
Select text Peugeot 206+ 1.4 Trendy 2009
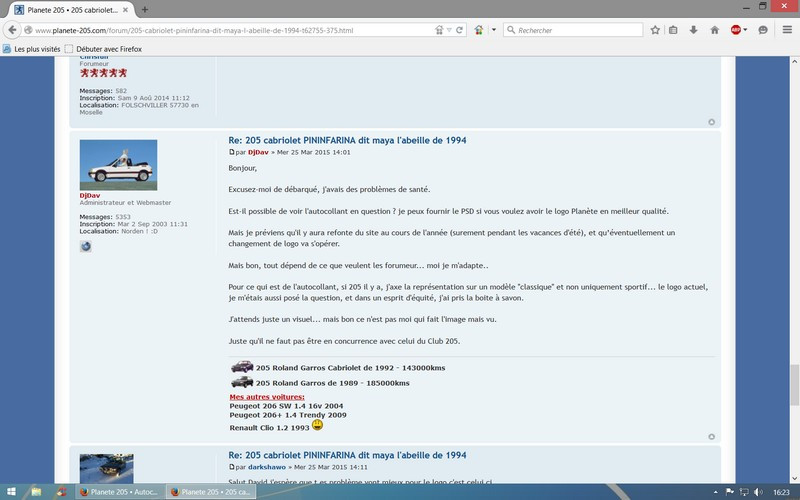[x=288, y=415]
